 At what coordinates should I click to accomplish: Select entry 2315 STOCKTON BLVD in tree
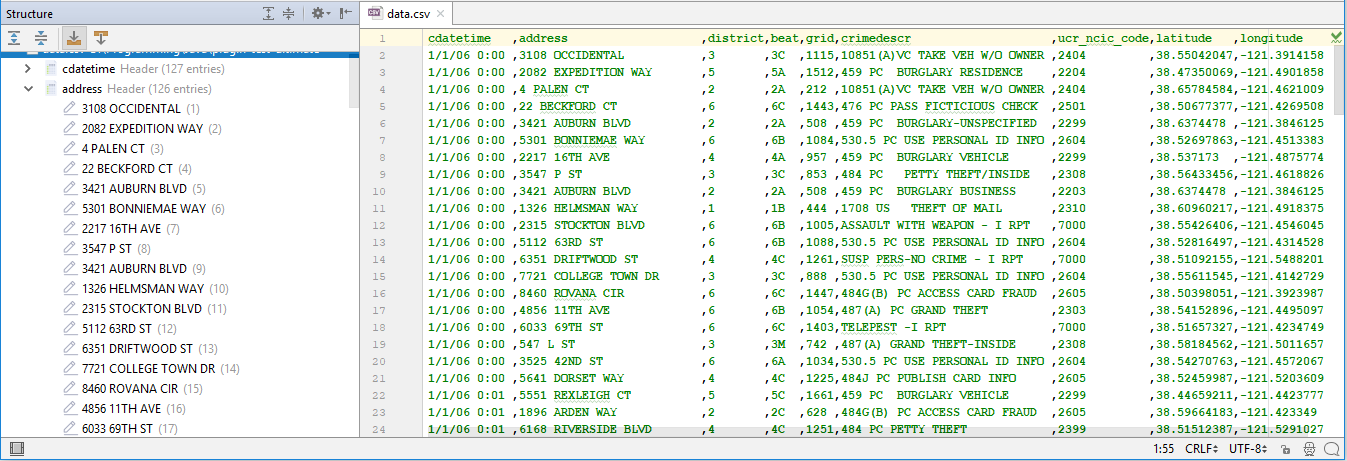coord(155,309)
